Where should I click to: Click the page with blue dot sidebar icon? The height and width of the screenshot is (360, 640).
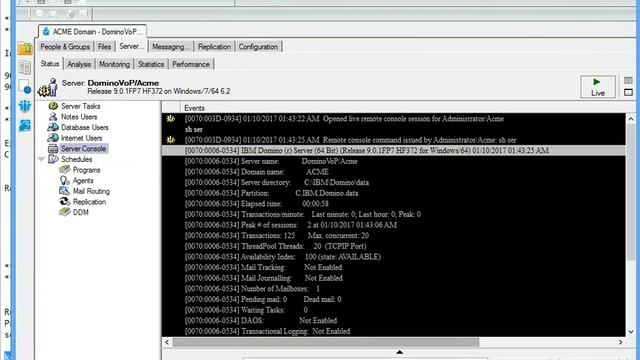point(25,87)
